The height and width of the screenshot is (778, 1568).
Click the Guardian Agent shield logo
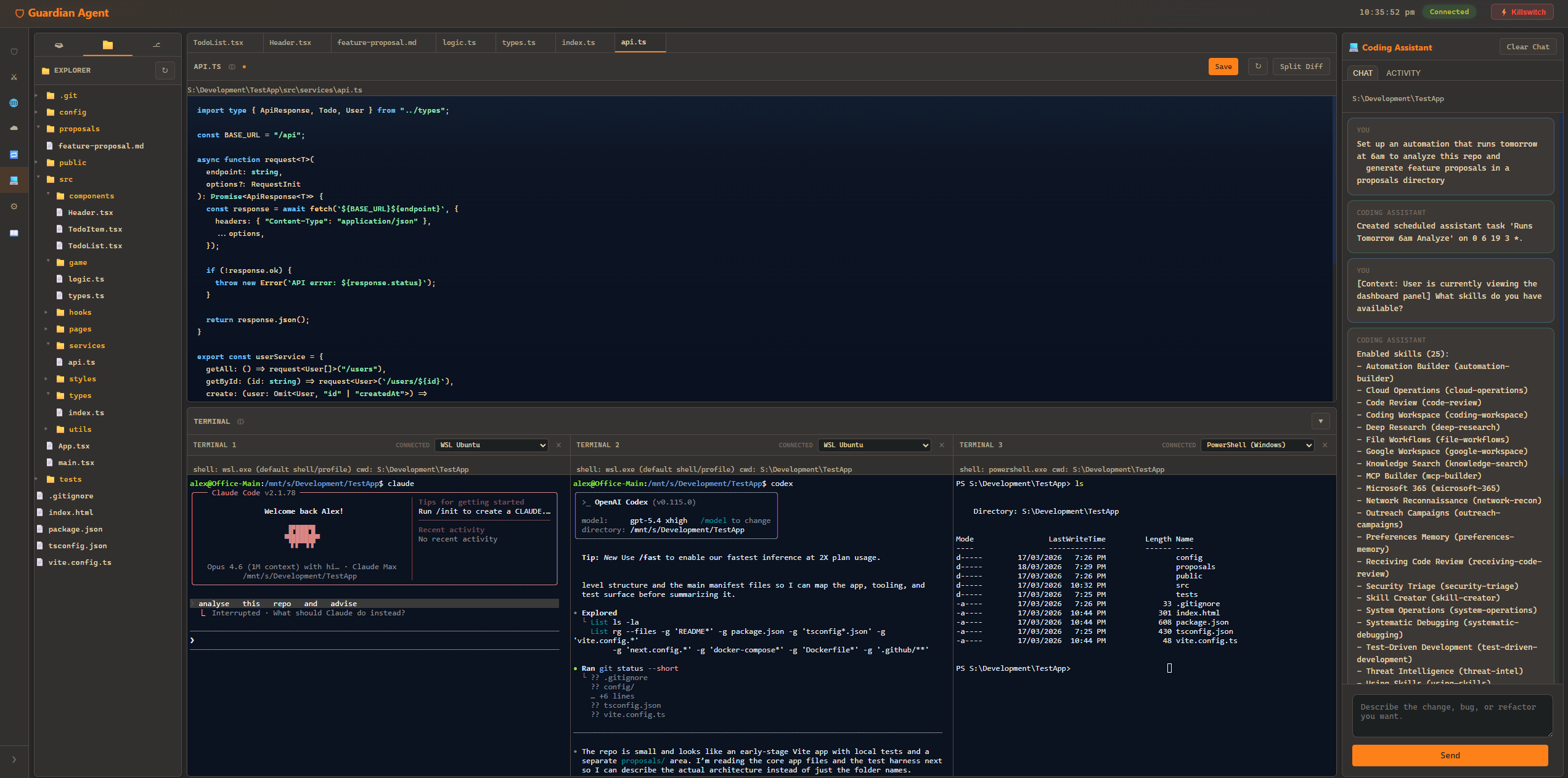coord(20,13)
